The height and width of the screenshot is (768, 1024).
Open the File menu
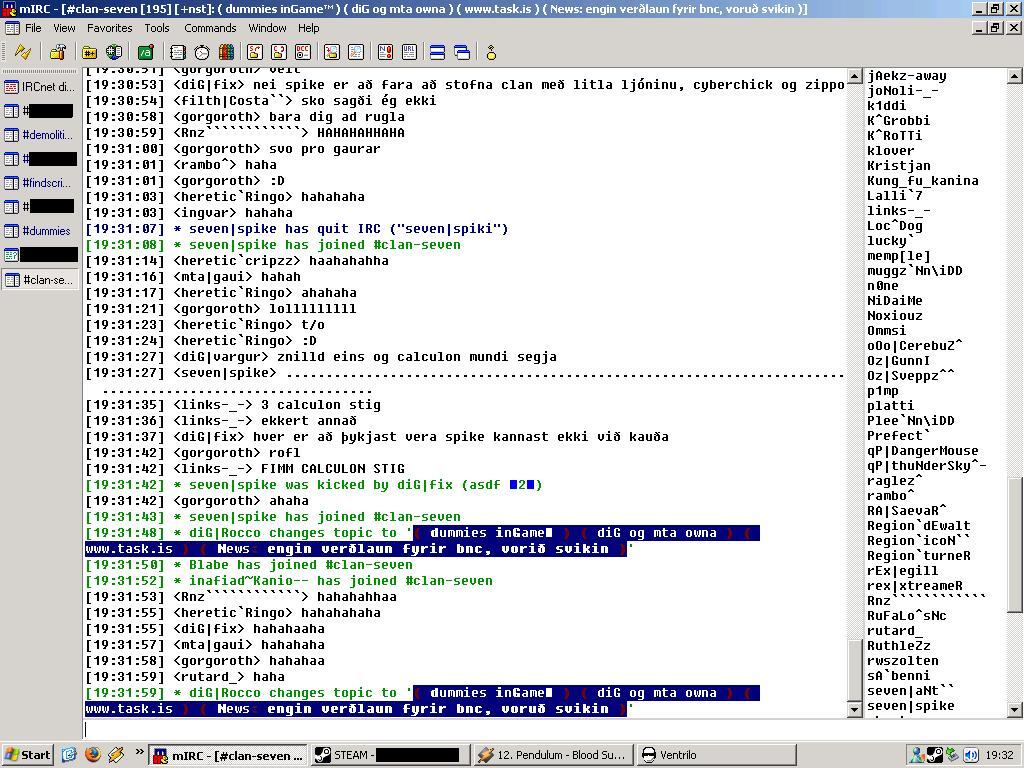coord(33,28)
